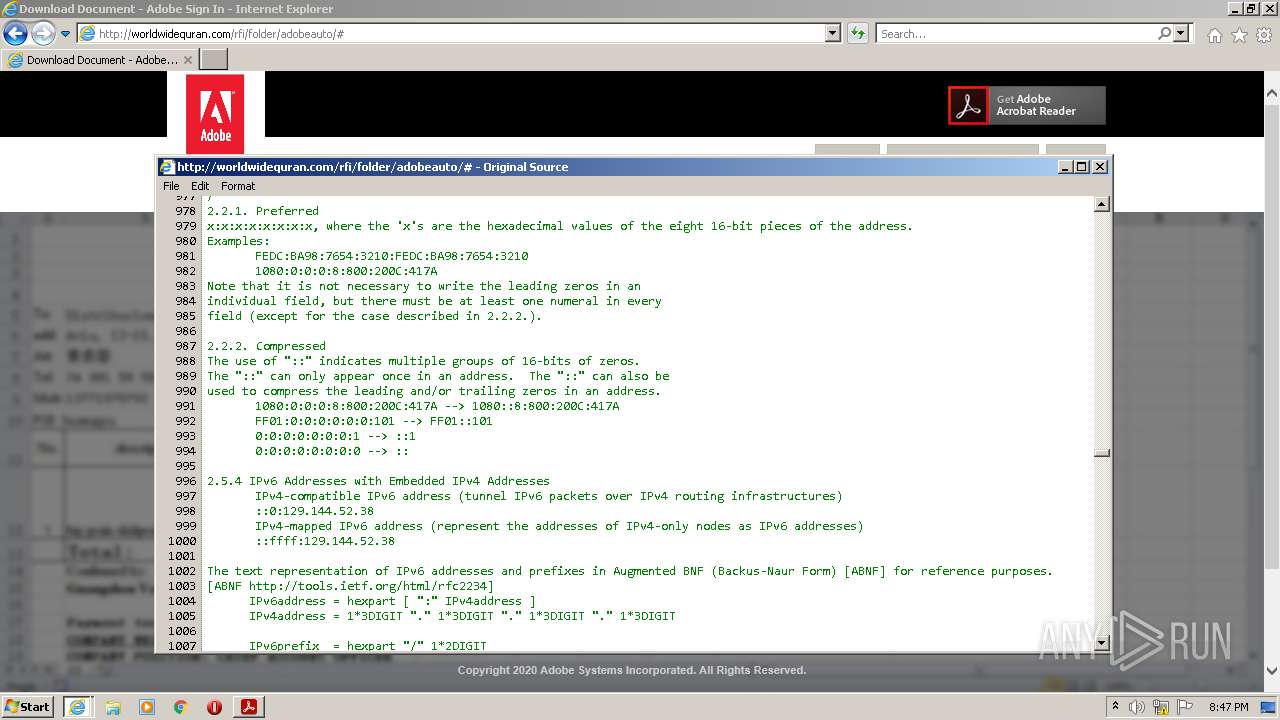Open the Tools gear icon
Image resolution: width=1280 pixels, height=720 pixels.
click(1264, 35)
